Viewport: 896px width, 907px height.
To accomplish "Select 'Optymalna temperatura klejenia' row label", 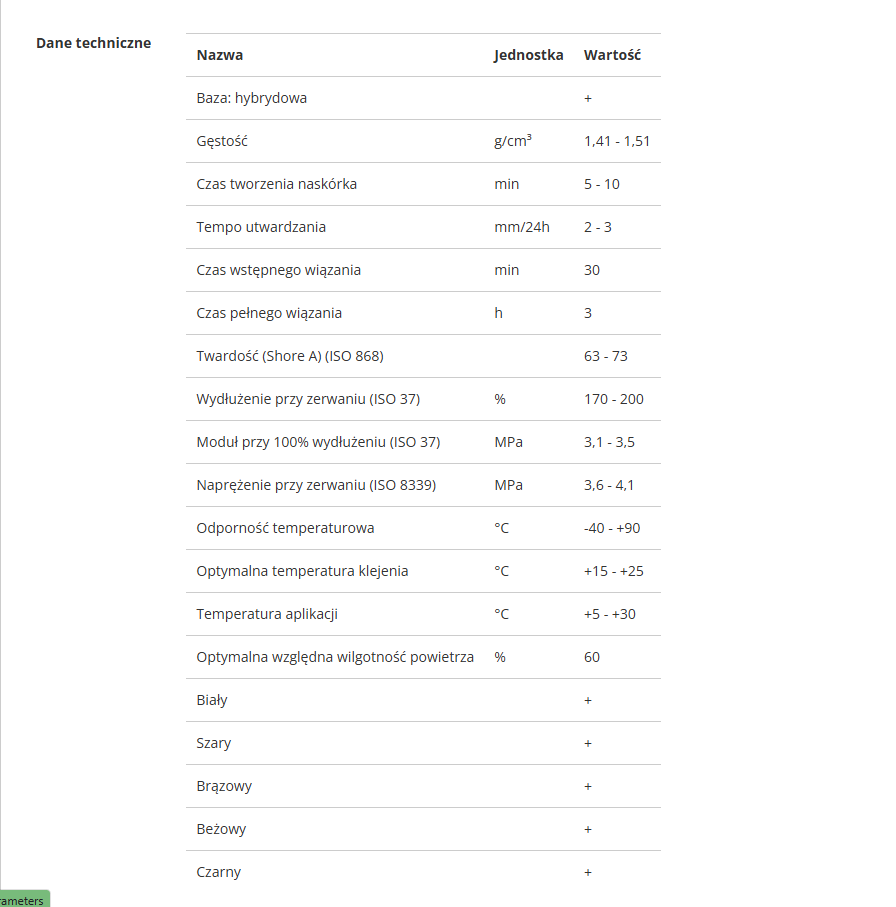I will 302,571.
